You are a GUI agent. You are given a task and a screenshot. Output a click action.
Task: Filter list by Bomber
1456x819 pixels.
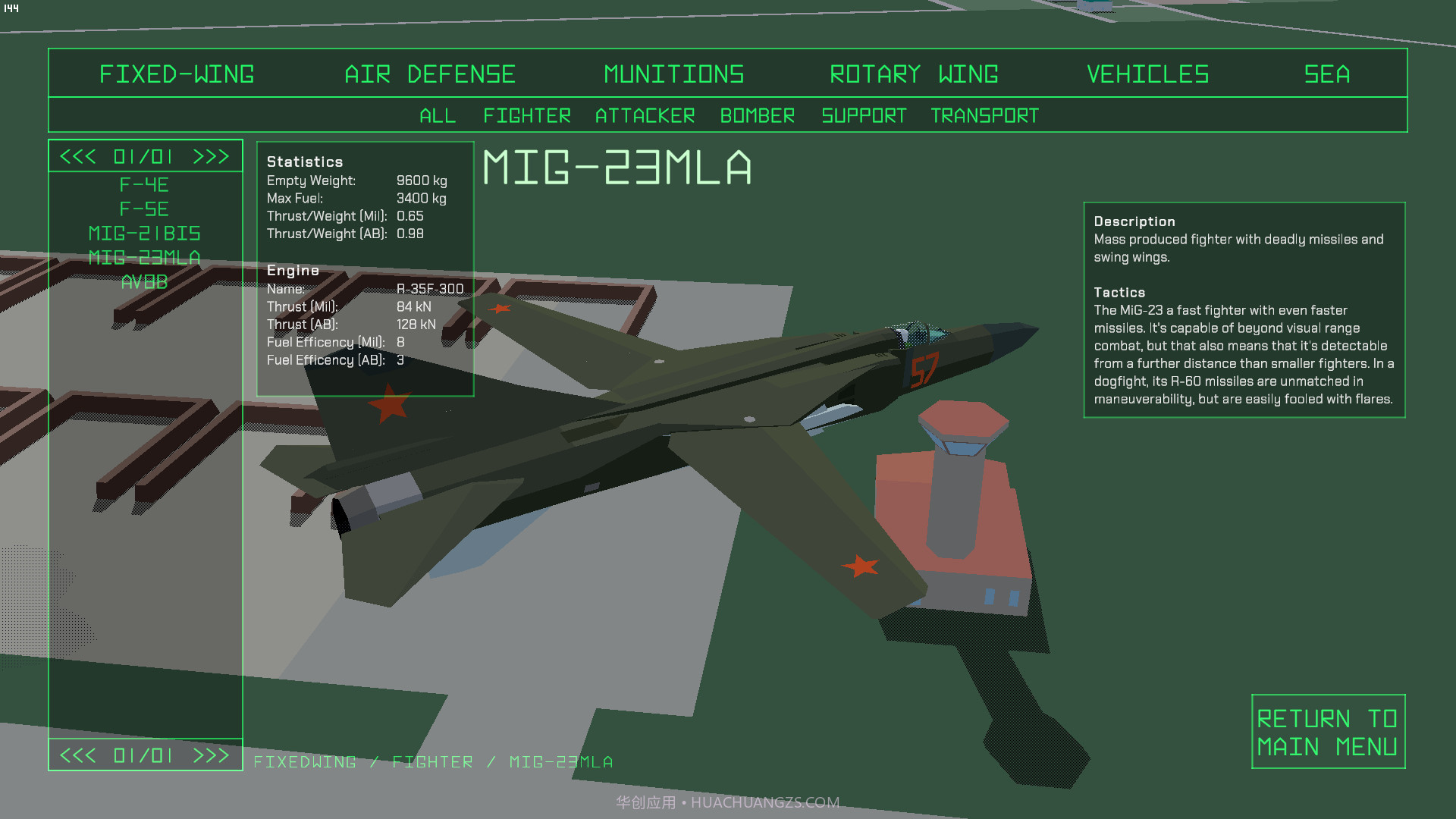click(x=757, y=116)
